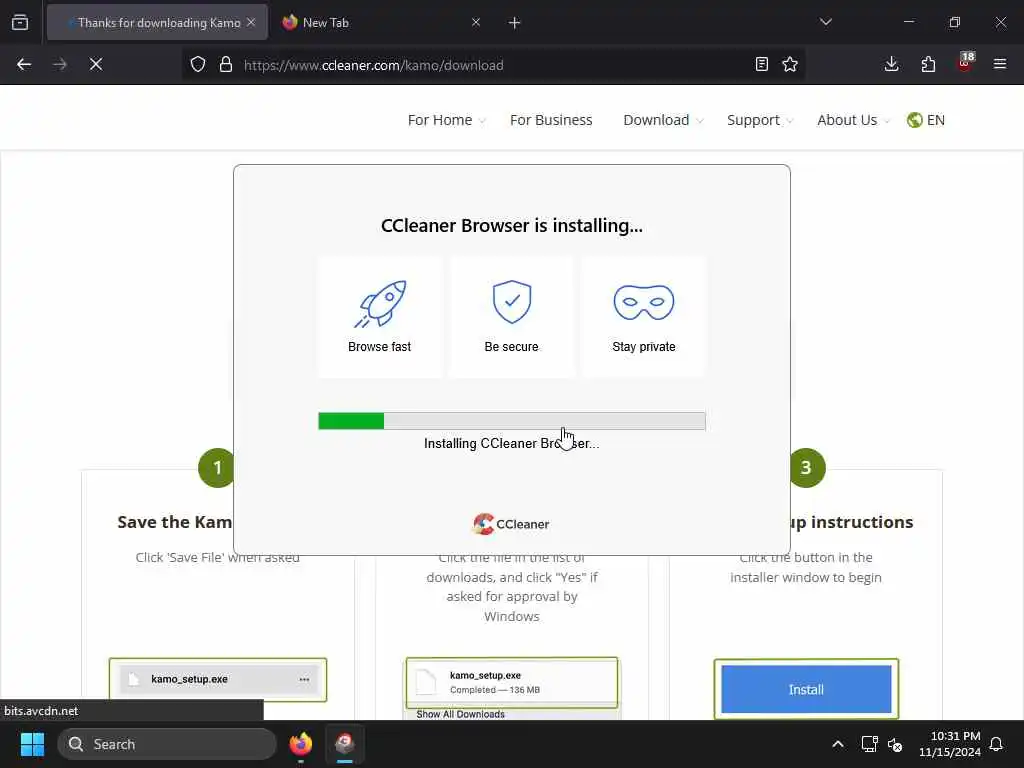Bookmark this page with the star icon

click(790, 64)
